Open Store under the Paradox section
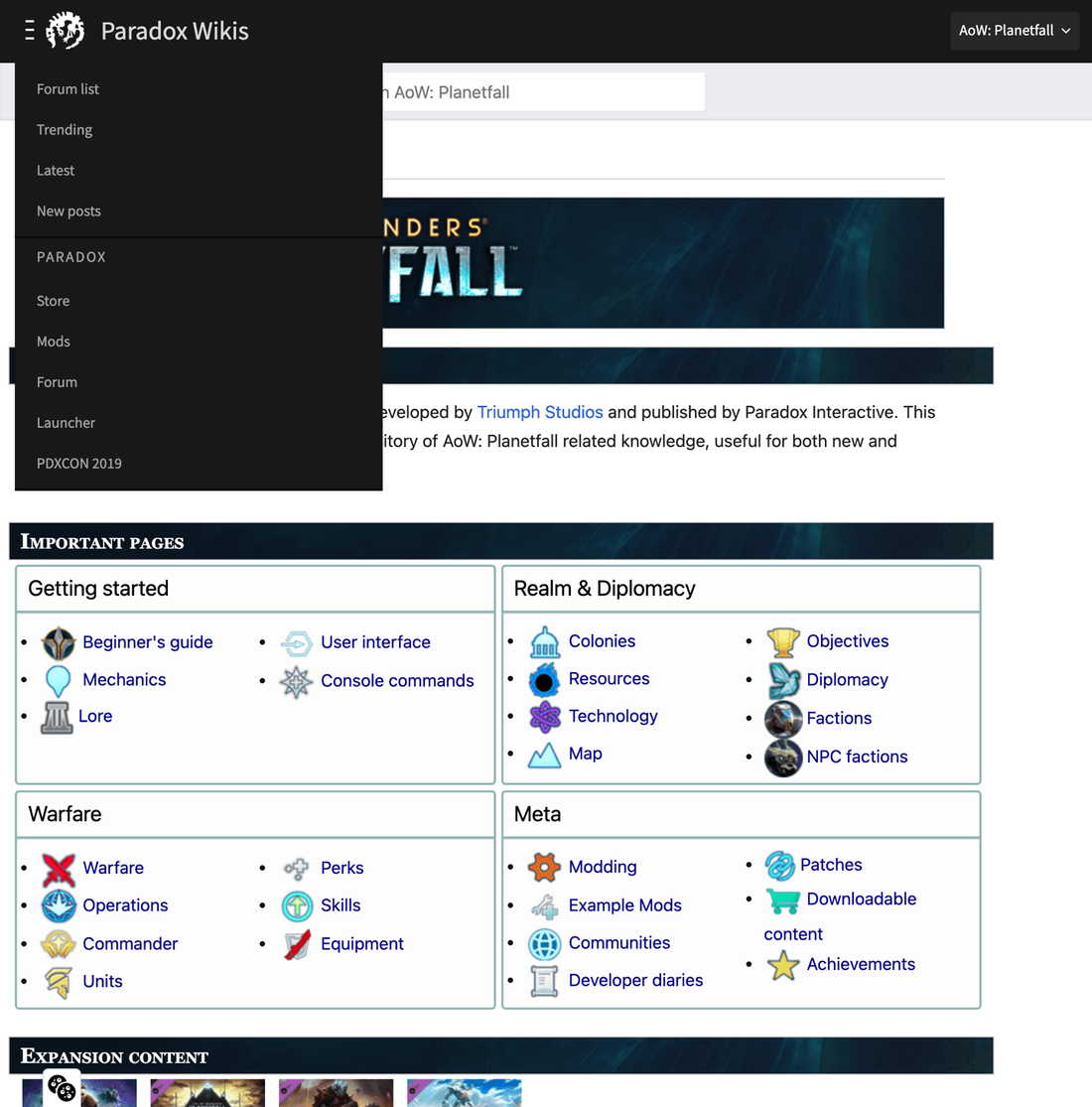1092x1107 pixels. (x=54, y=301)
